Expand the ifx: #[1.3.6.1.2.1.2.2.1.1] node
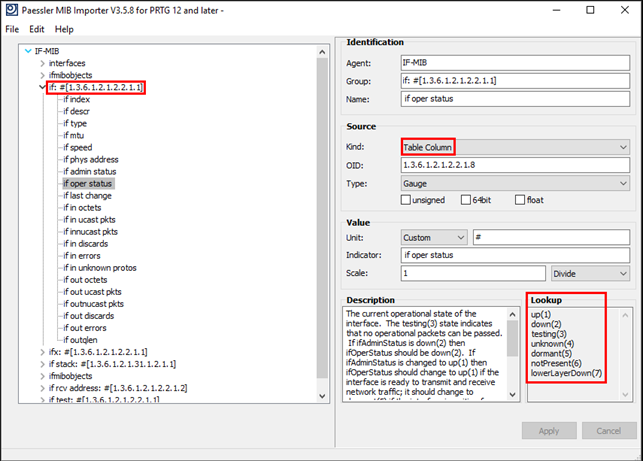643x461 pixels. point(42,352)
